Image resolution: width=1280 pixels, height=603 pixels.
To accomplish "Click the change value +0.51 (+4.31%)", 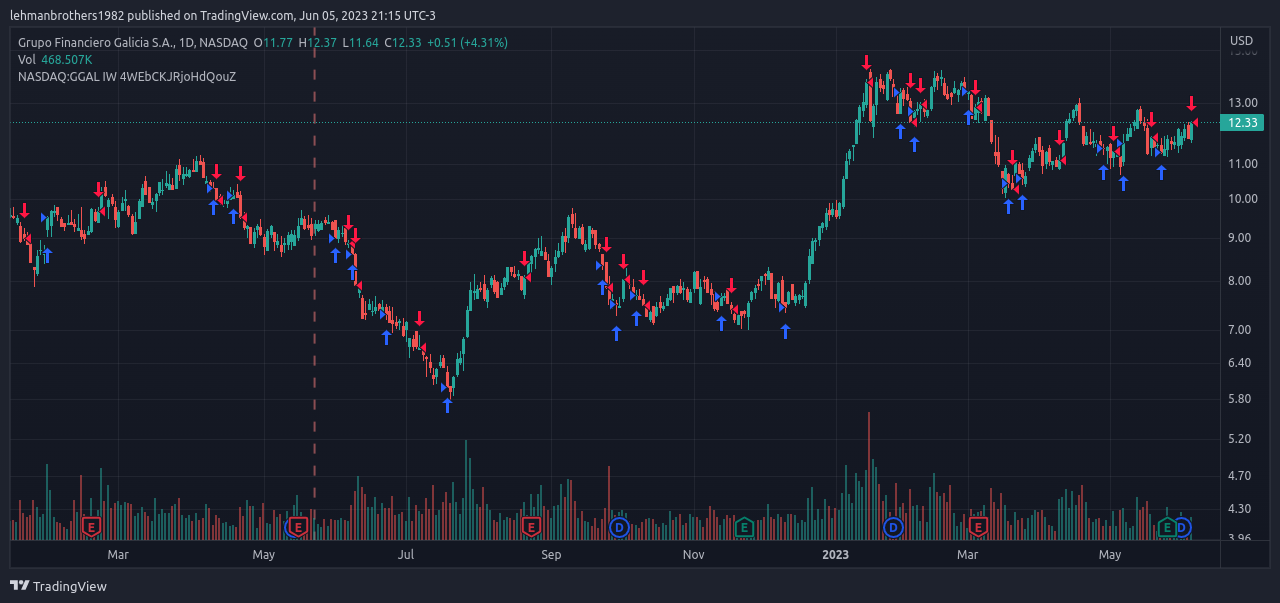I will pos(467,43).
